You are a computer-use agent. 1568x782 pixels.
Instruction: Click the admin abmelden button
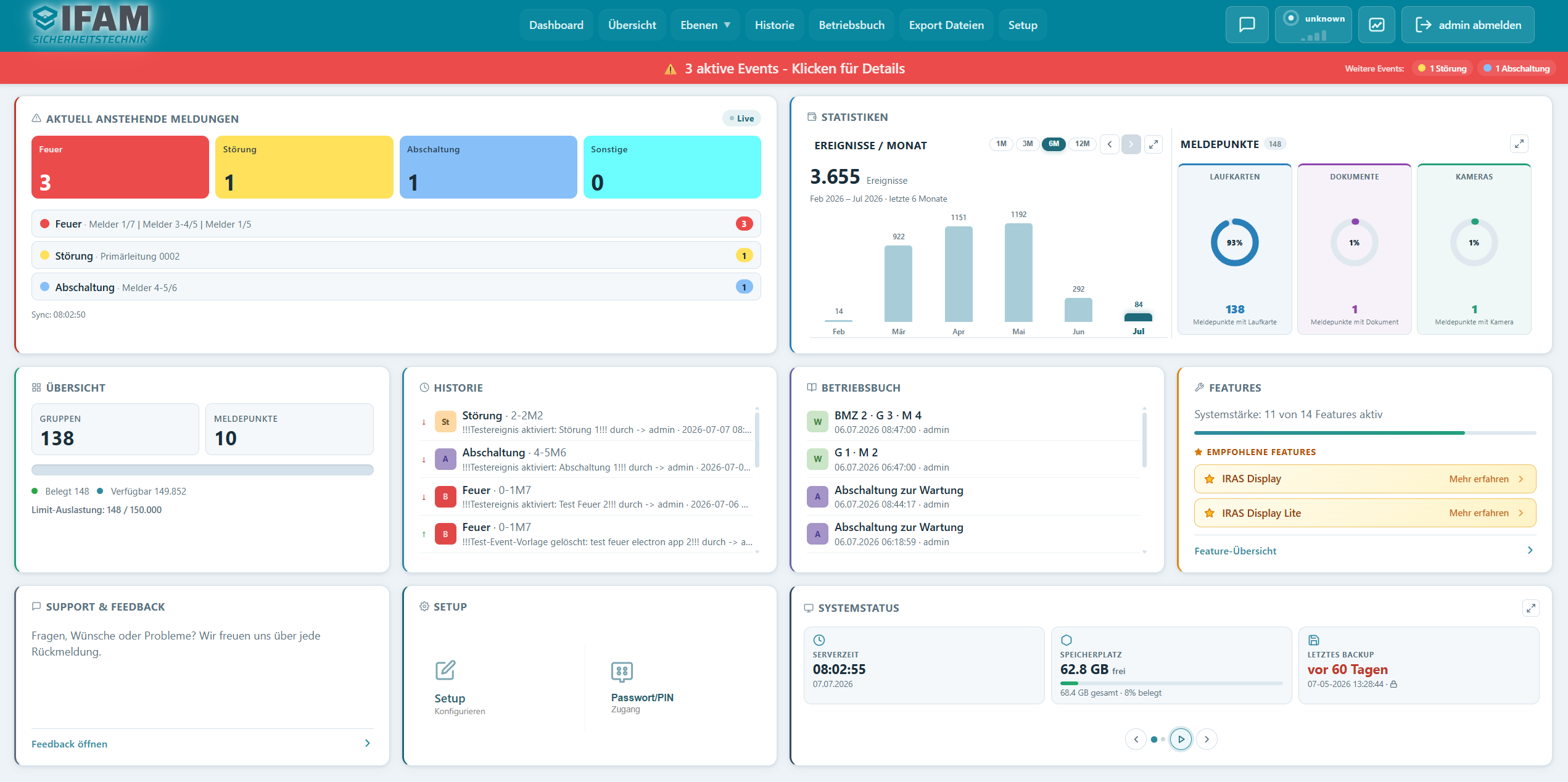[1467, 25]
